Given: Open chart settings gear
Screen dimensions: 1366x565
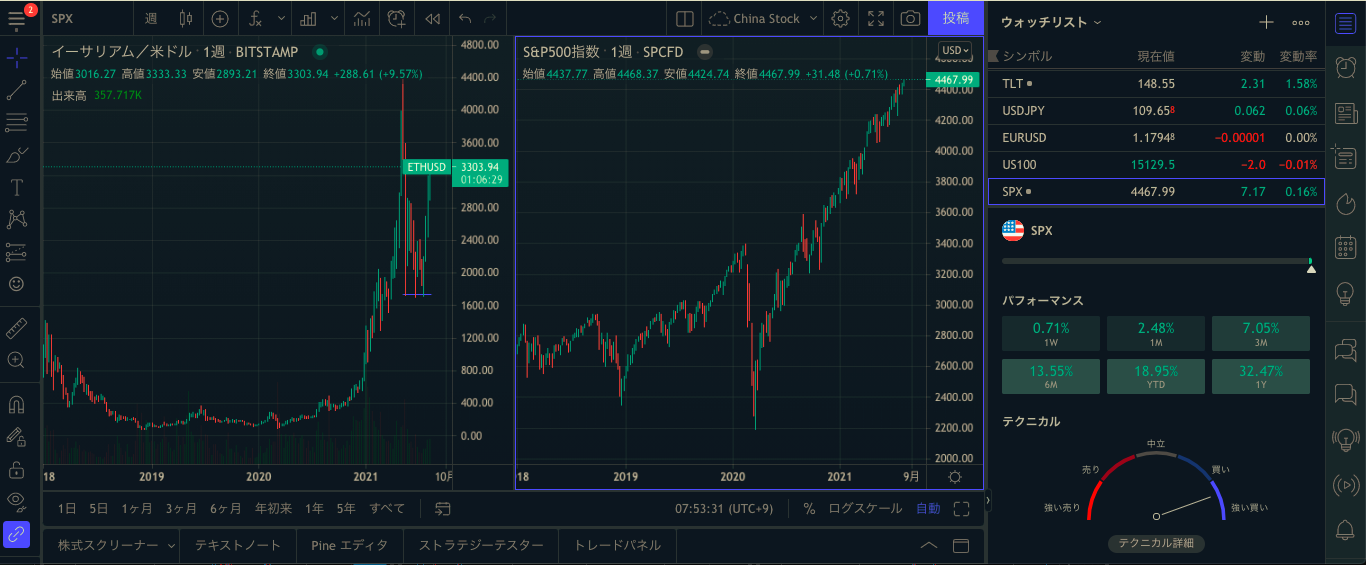Looking at the screenshot, I should 841,18.
